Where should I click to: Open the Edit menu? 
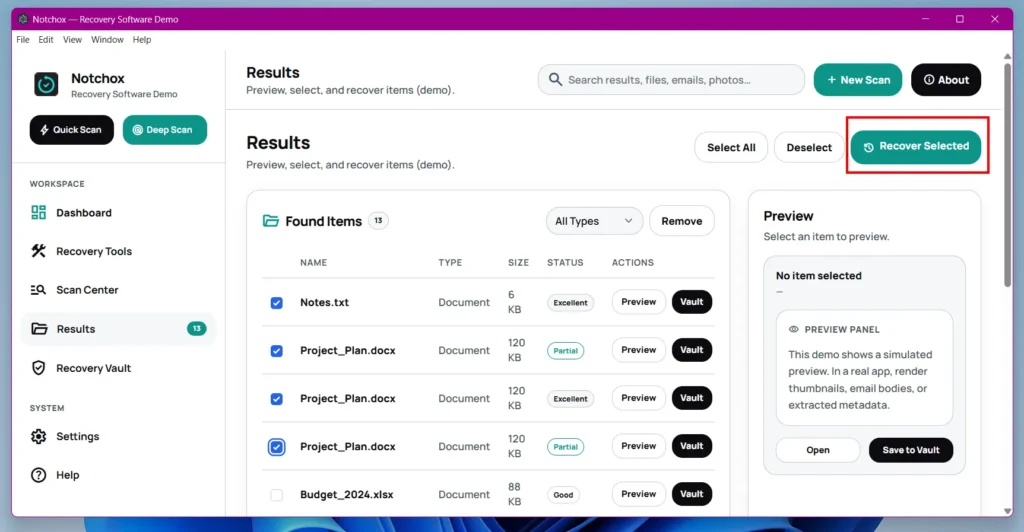pos(46,39)
